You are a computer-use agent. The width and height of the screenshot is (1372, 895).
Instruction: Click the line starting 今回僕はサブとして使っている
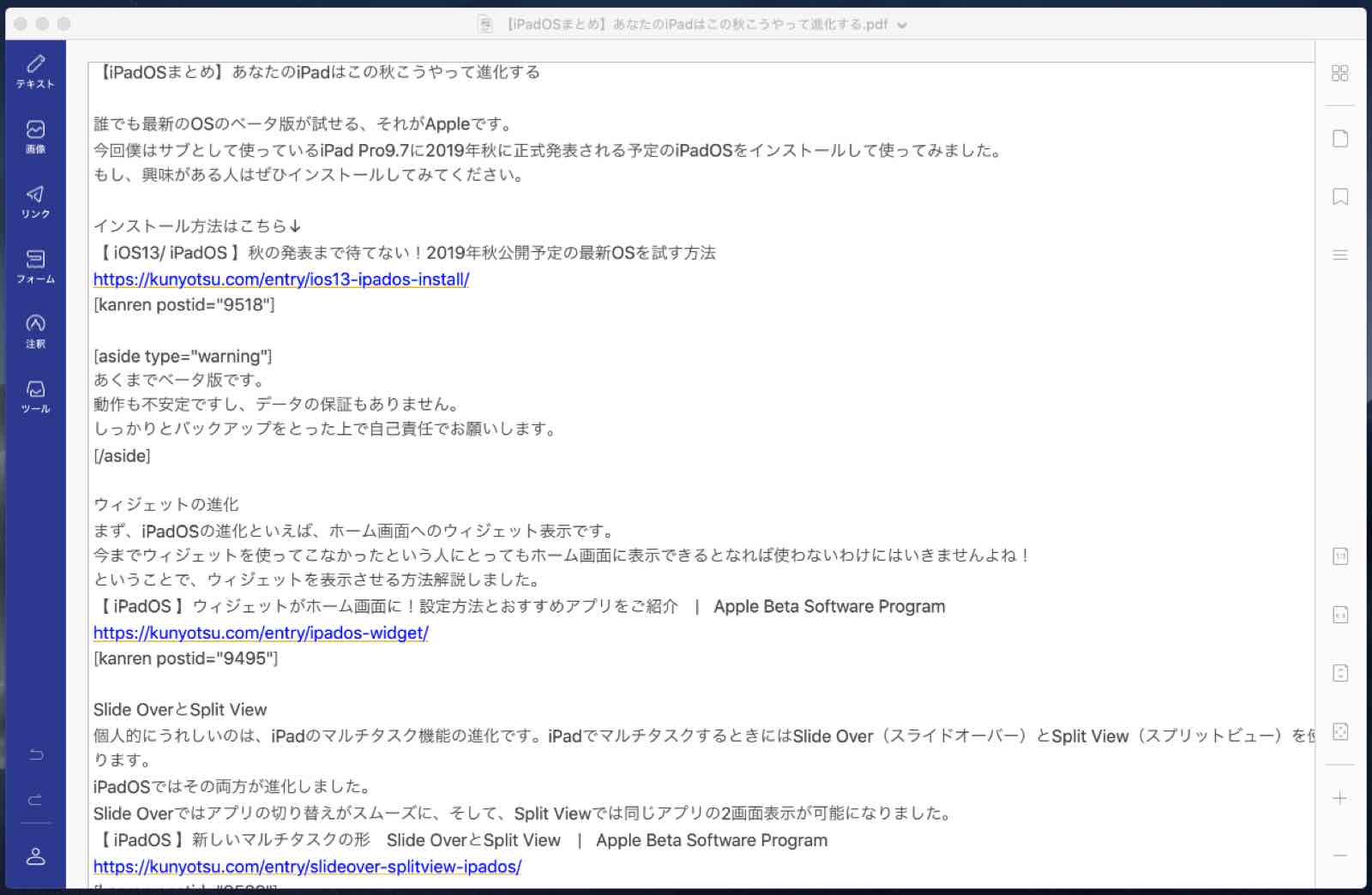click(x=548, y=150)
